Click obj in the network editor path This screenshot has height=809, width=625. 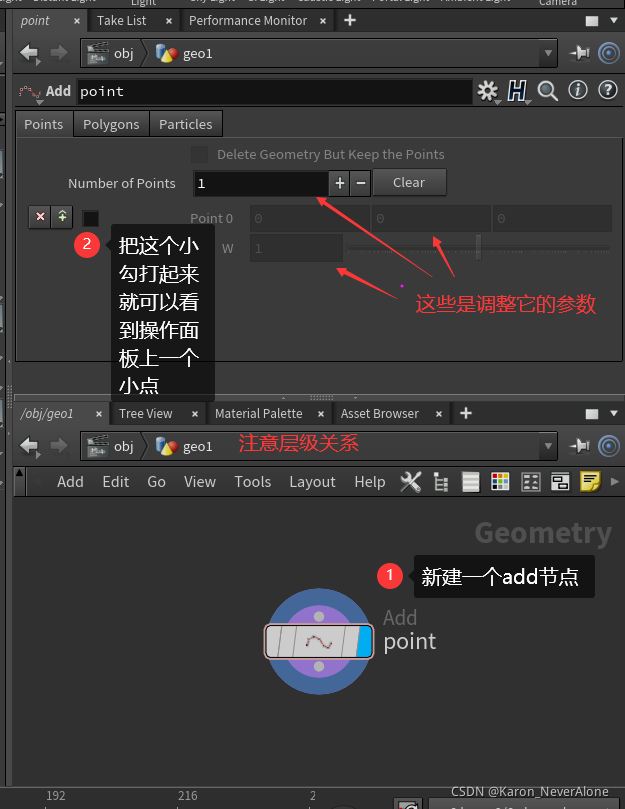[110, 446]
